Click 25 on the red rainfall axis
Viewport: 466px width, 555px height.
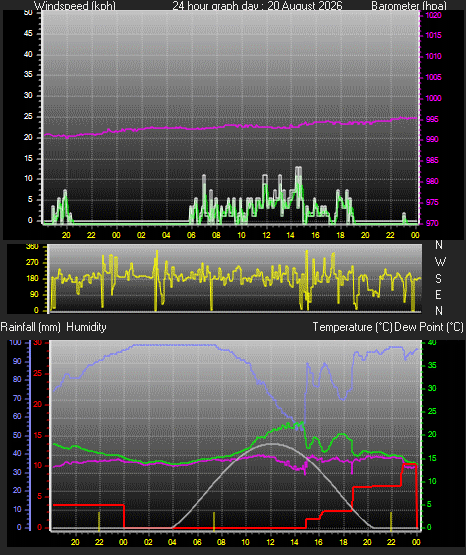38,373
